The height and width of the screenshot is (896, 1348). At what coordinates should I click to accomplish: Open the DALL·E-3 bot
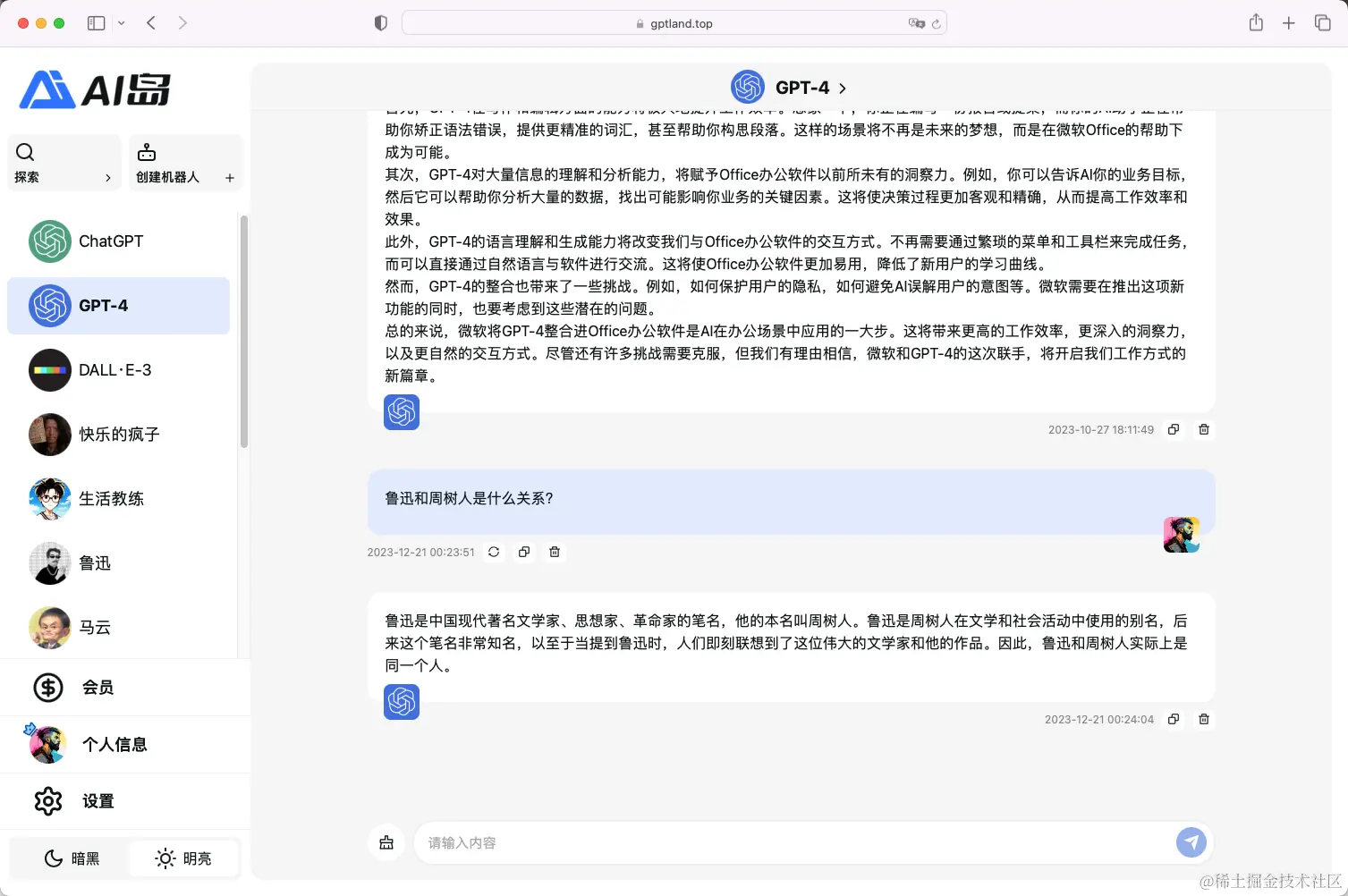tap(118, 370)
